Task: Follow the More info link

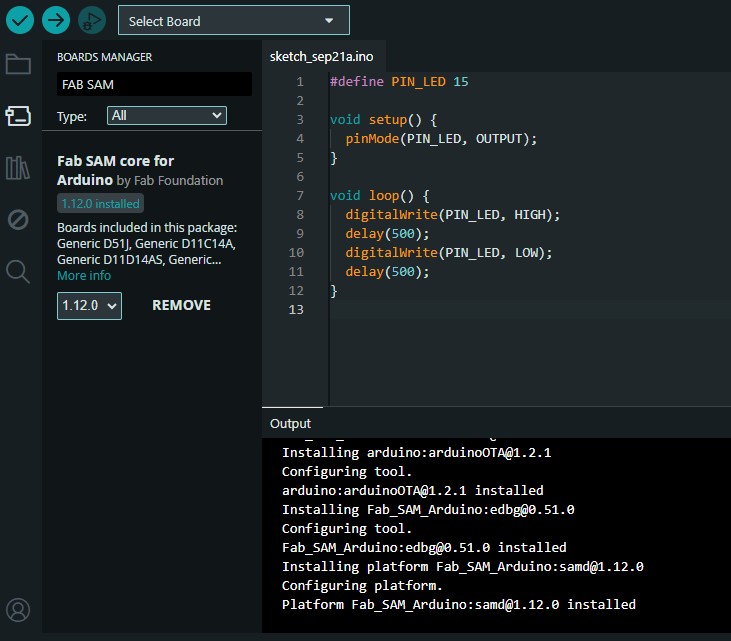Action: pyautogui.click(x=84, y=276)
